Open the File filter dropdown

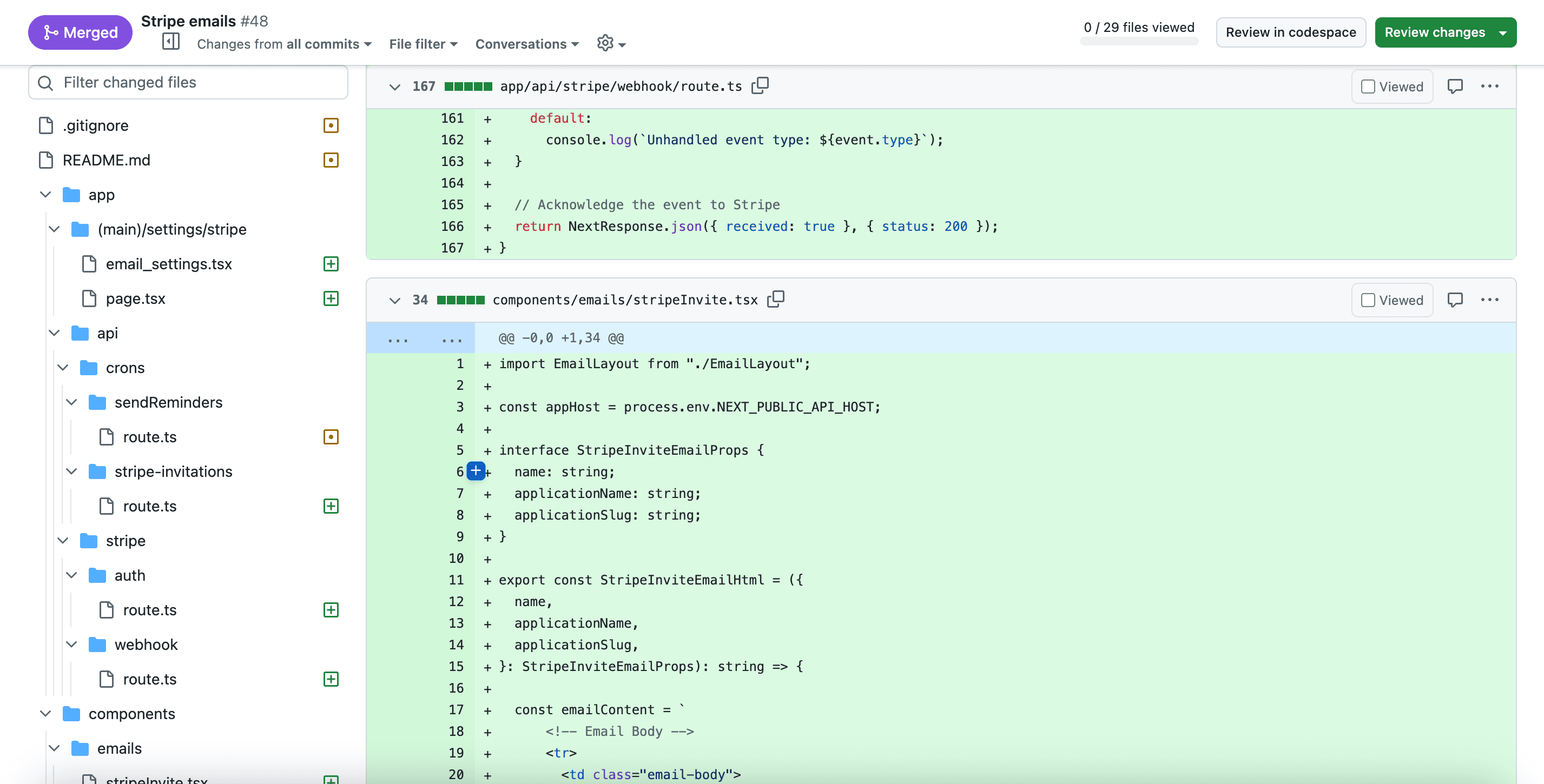point(422,44)
